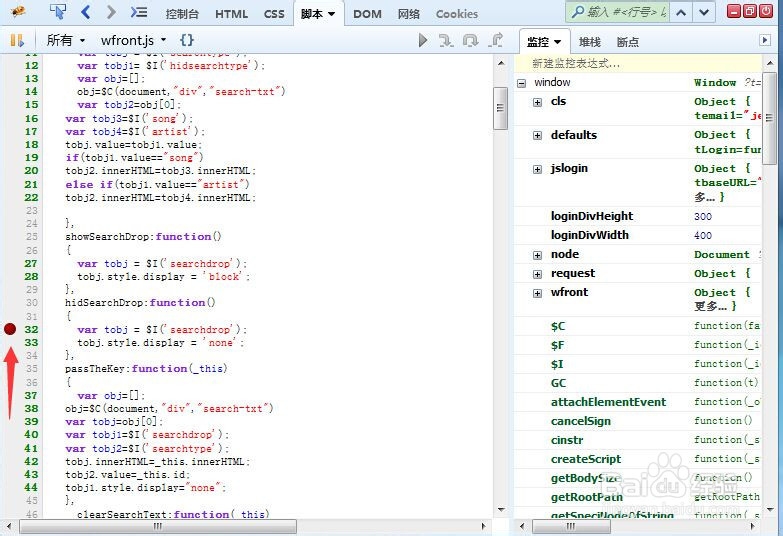The image size is (783, 536).
Task: Click the GC function entry
Action: pos(558,383)
